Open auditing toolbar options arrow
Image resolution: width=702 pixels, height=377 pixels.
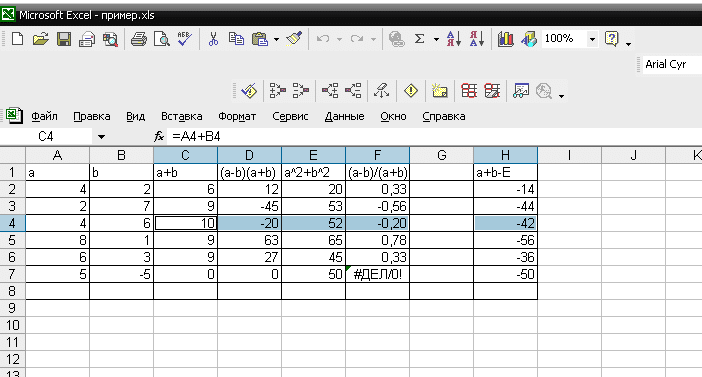[x=561, y=96]
